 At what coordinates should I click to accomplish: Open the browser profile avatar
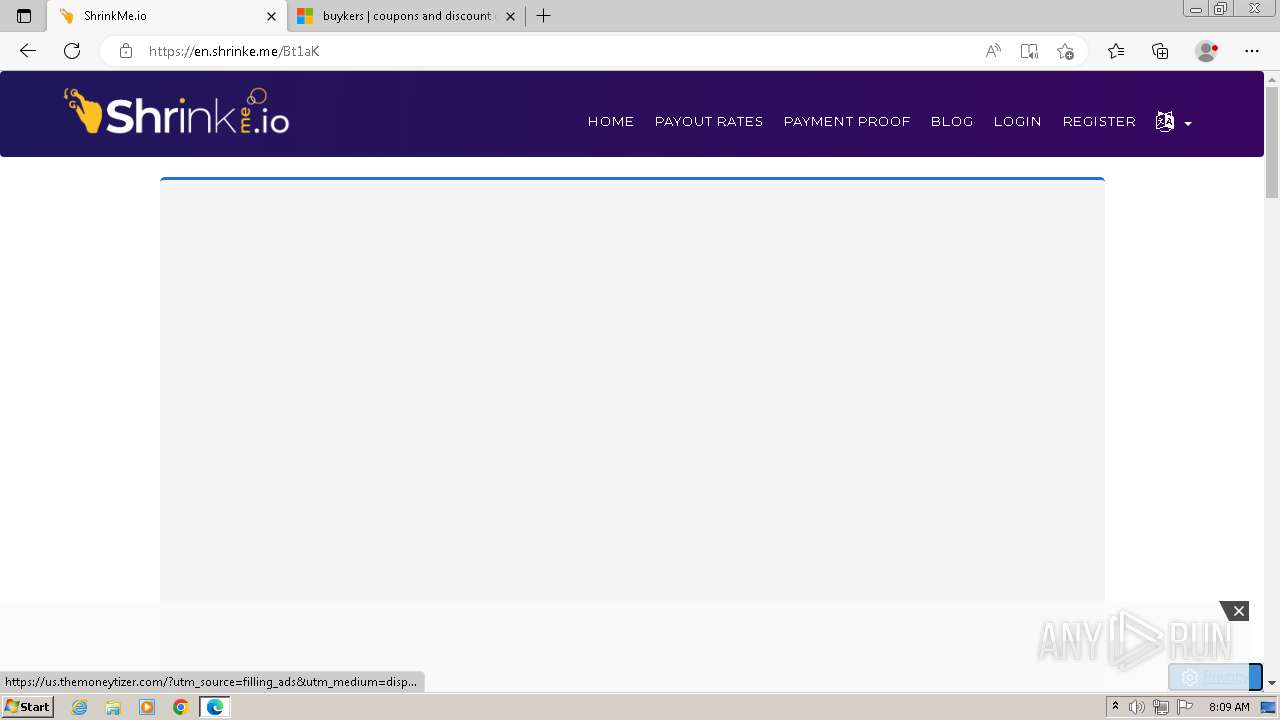(x=1207, y=51)
